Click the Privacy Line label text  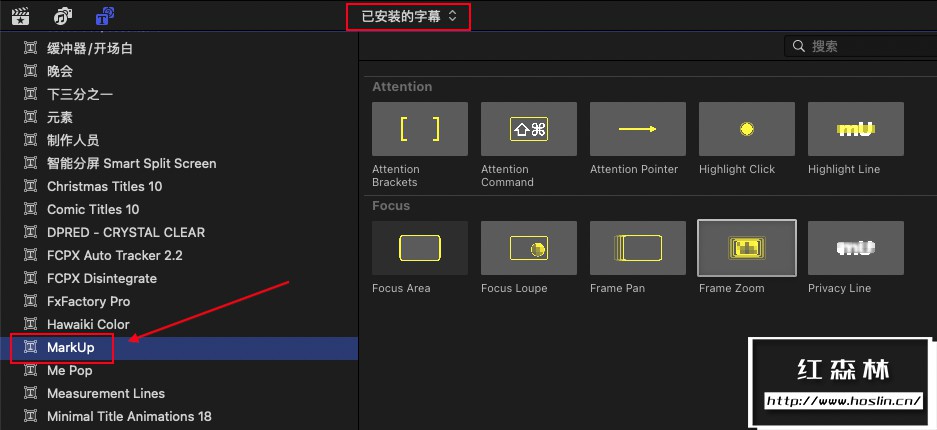coord(839,288)
